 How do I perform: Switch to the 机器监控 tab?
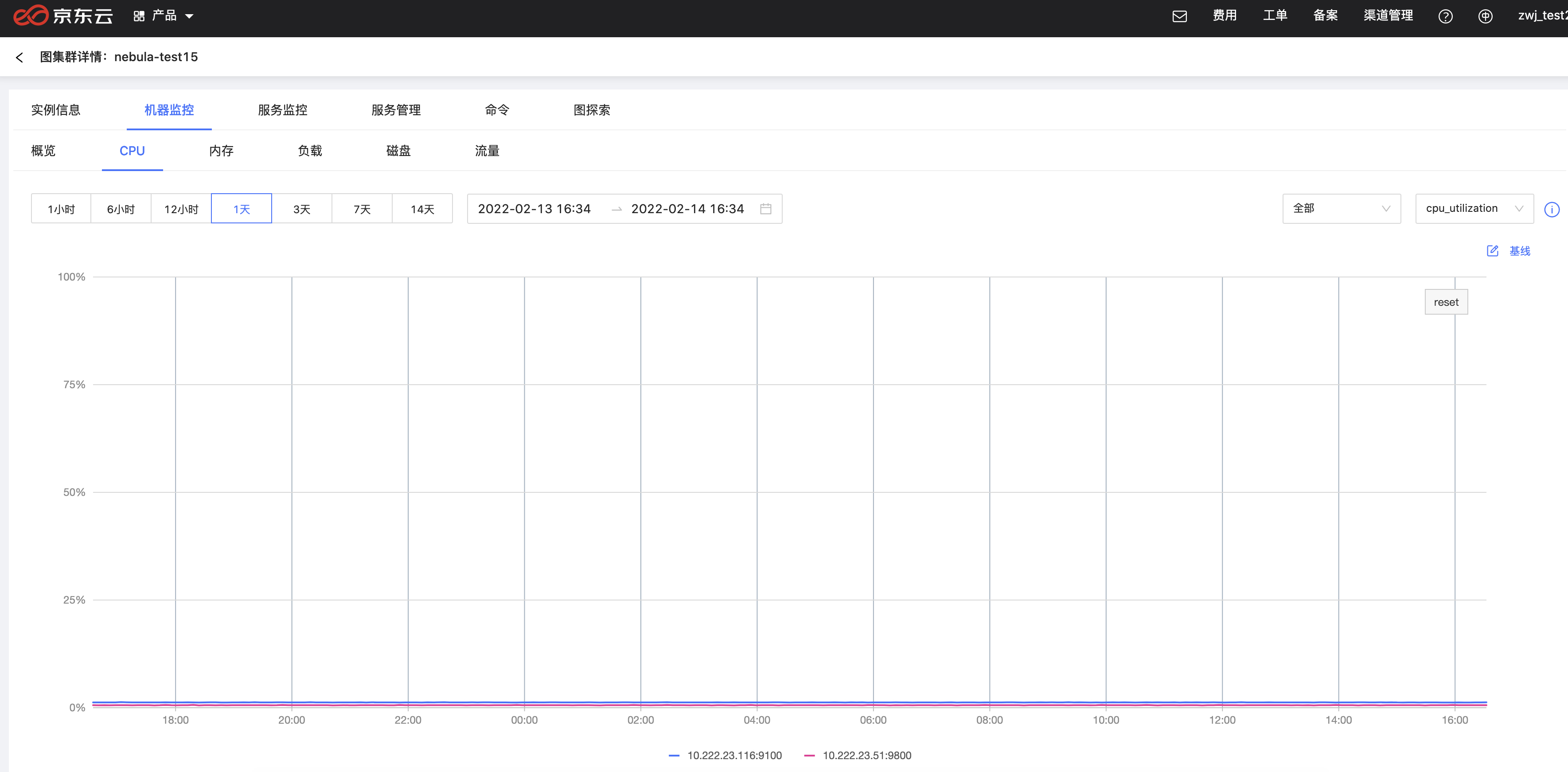168,110
